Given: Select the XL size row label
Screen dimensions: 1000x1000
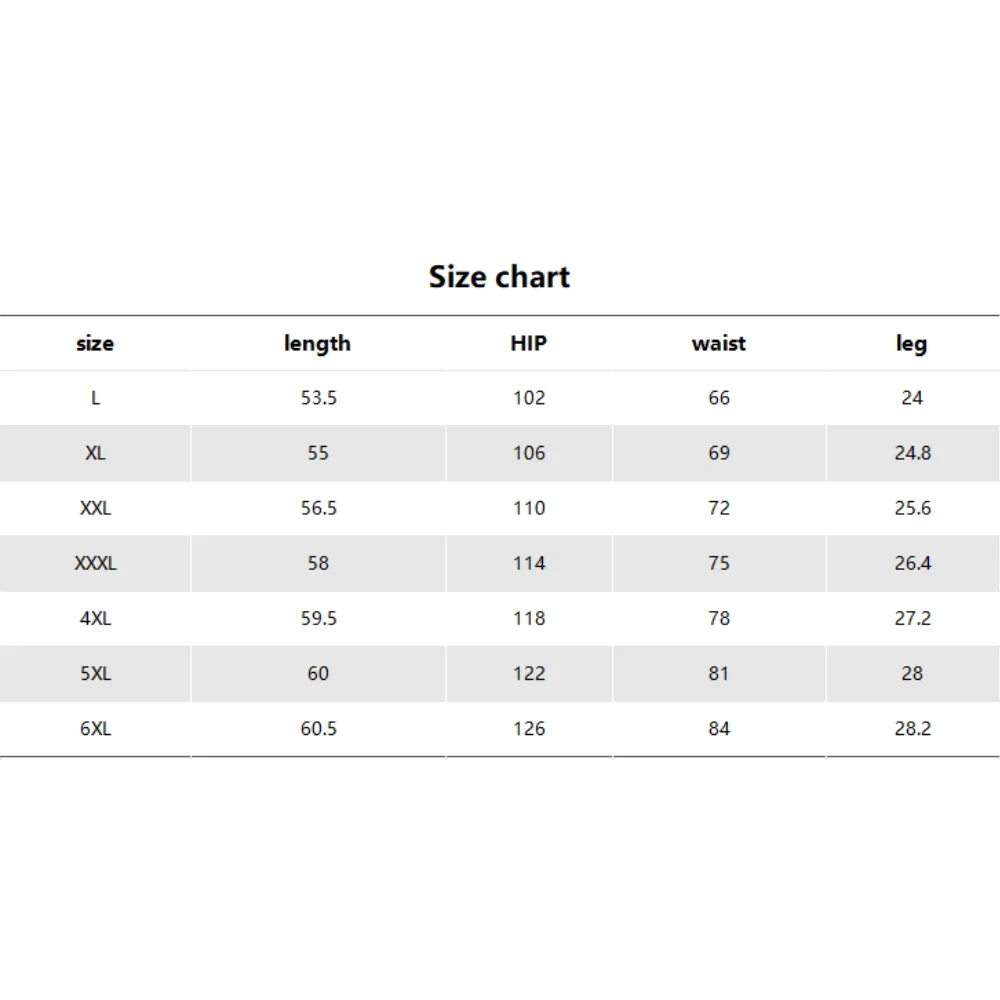Looking at the screenshot, I should pos(95,453).
